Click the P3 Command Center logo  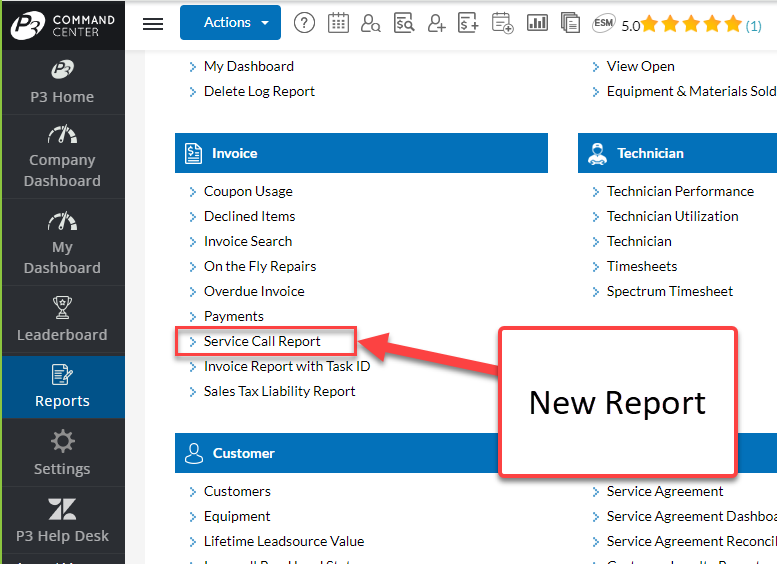pyautogui.click(x=63, y=25)
